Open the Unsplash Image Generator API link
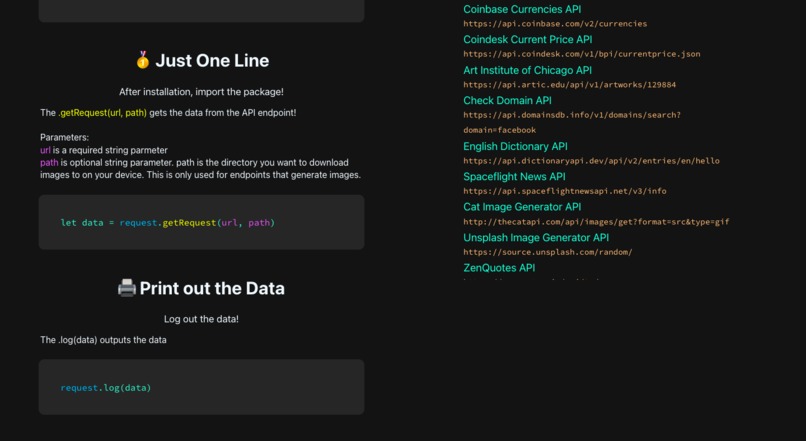The width and height of the screenshot is (806, 441). pyautogui.click(x=536, y=237)
